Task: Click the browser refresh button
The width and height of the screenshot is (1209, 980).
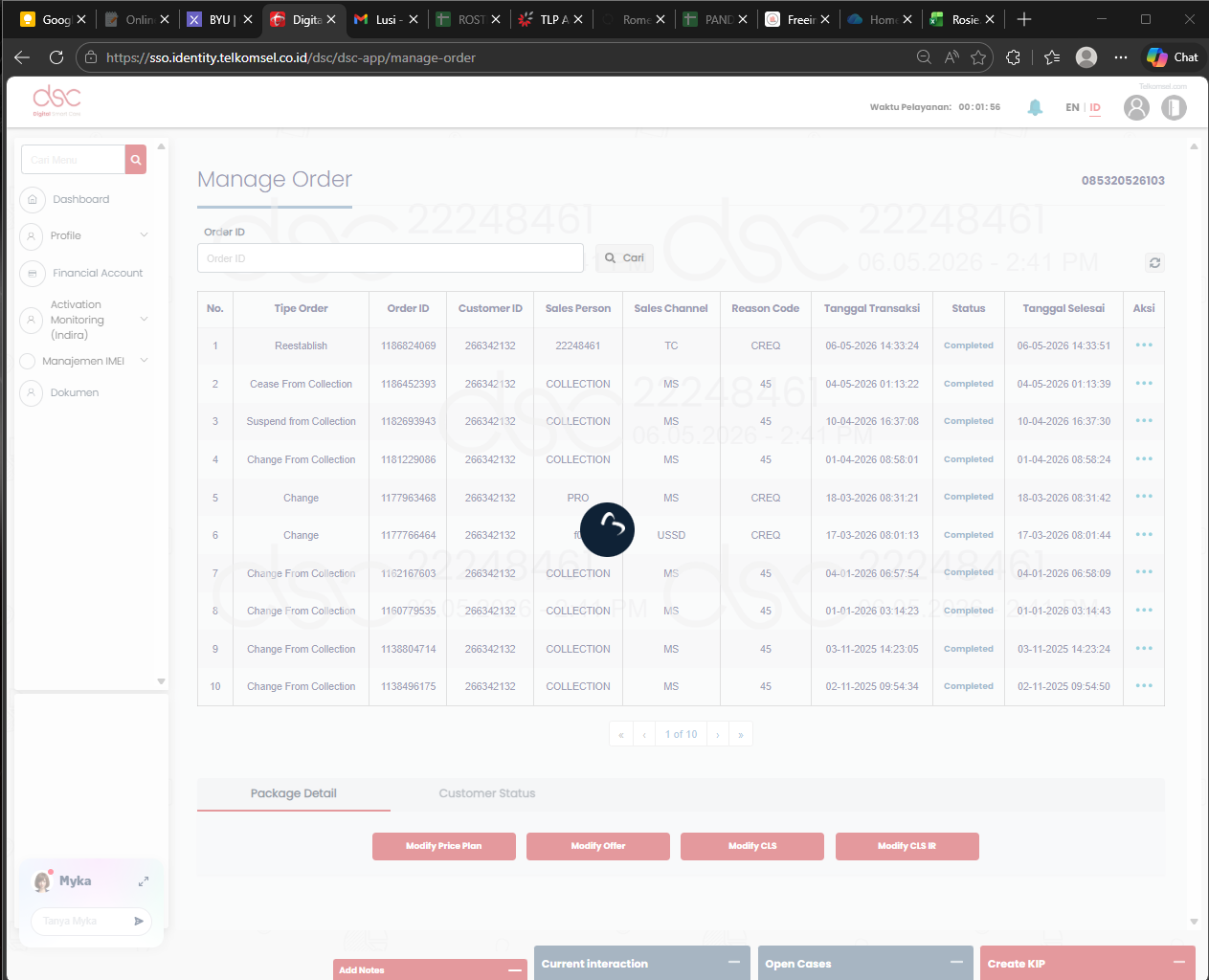Action: 56,57
